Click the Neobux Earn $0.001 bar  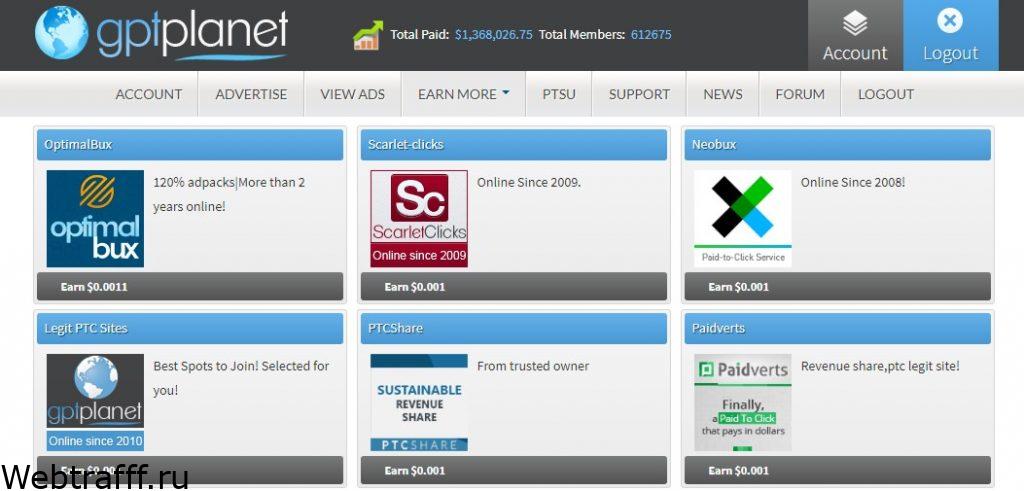pos(838,287)
